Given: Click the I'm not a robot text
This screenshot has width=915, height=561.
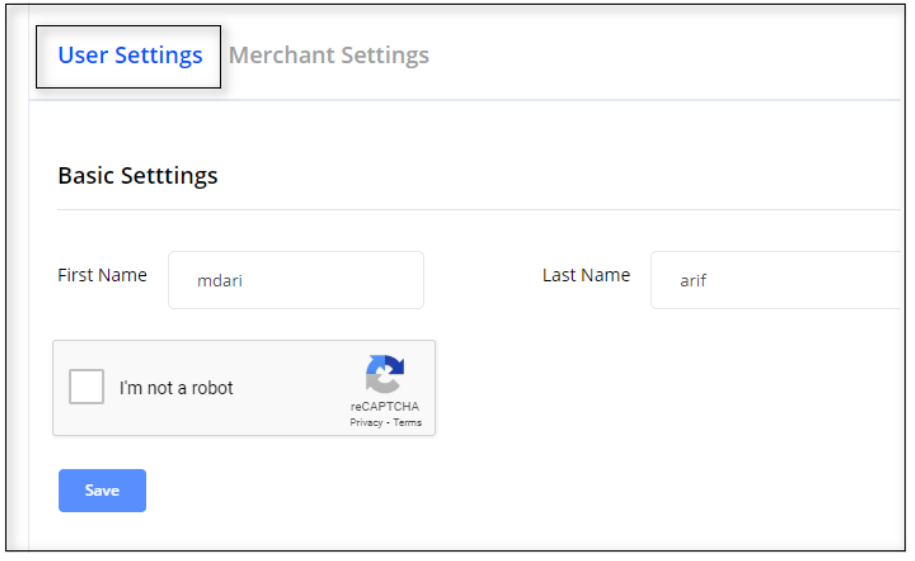Looking at the screenshot, I should point(176,388).
